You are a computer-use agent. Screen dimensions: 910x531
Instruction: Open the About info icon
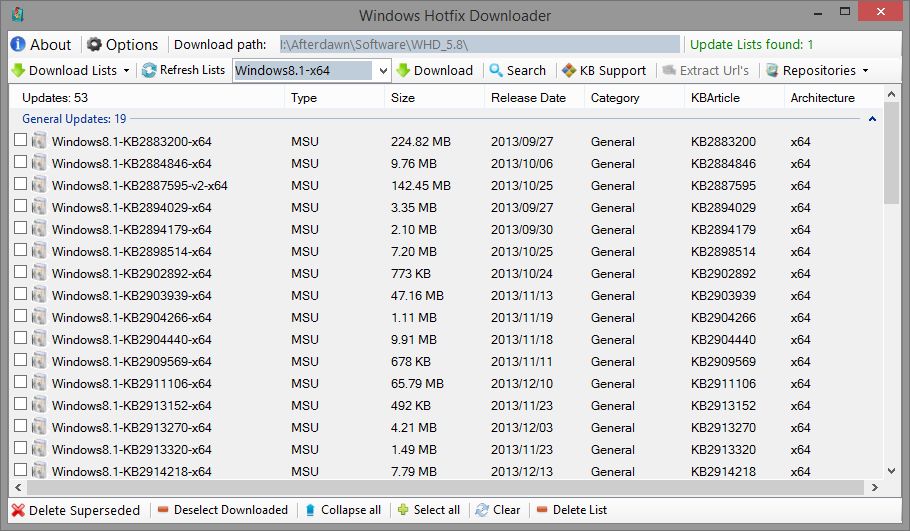click(x=18, y=44)
